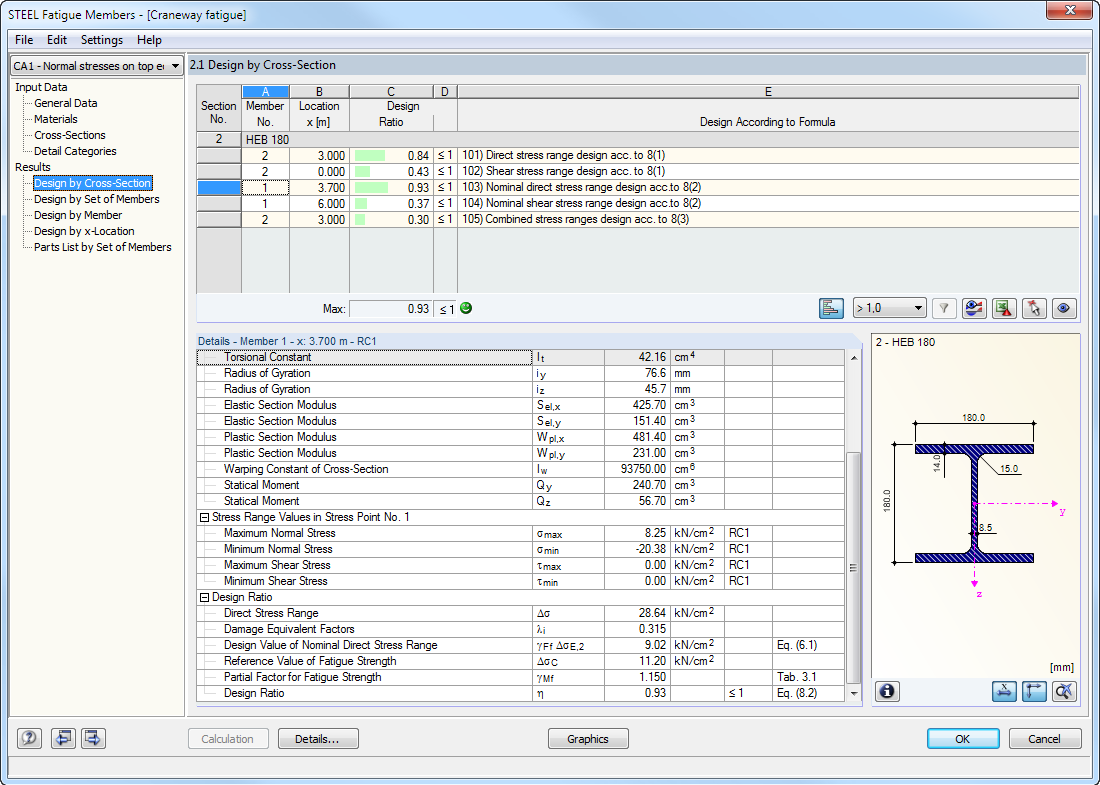Screen dimensions: 1100x785
Task: Close the STEEL Fatigue Members window
Action: pyautogui.click(x=1071, y=10)
